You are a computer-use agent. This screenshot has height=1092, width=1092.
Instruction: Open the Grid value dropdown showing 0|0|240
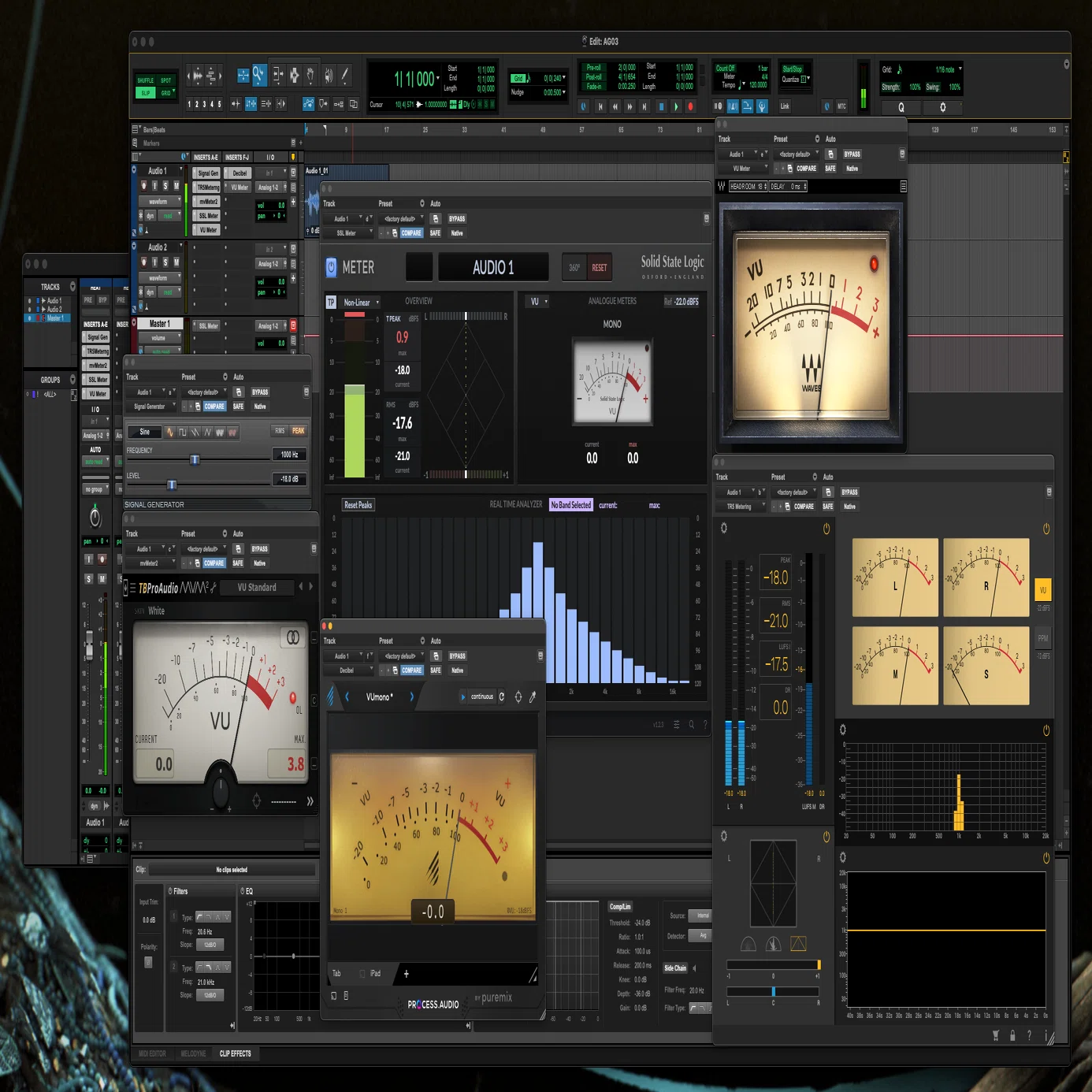(x=555, y=79)
